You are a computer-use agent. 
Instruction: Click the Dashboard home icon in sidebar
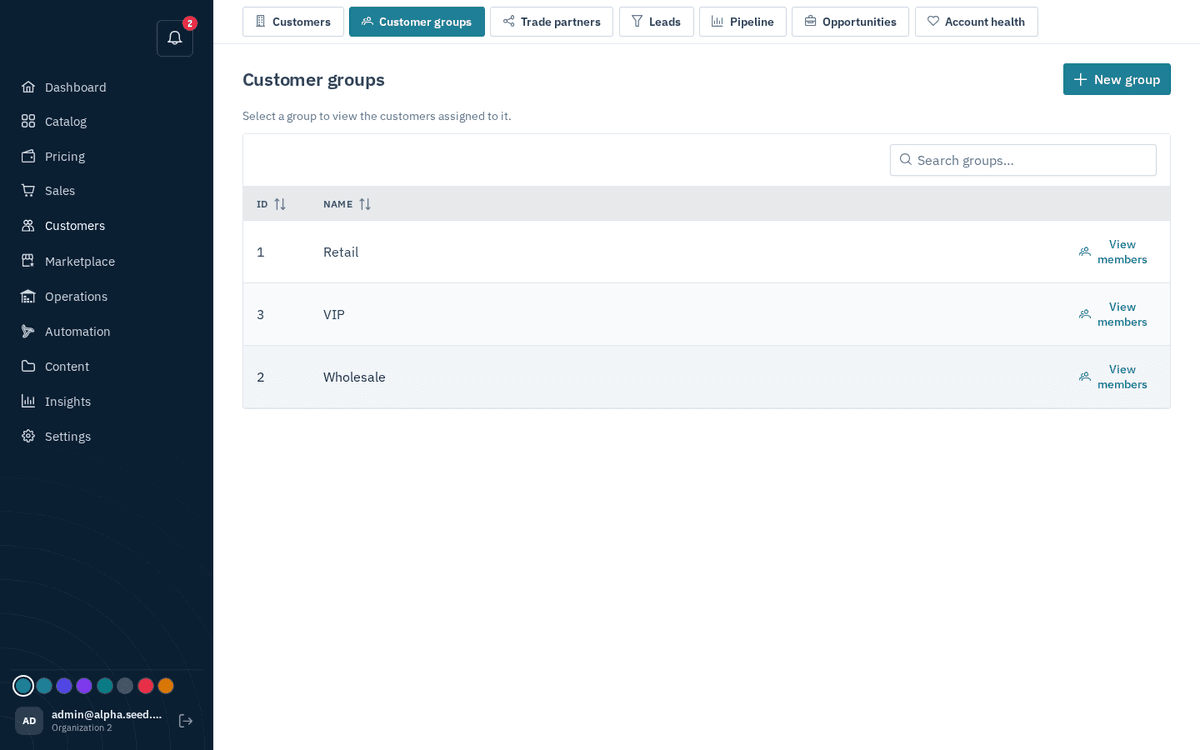coord(28,87)
